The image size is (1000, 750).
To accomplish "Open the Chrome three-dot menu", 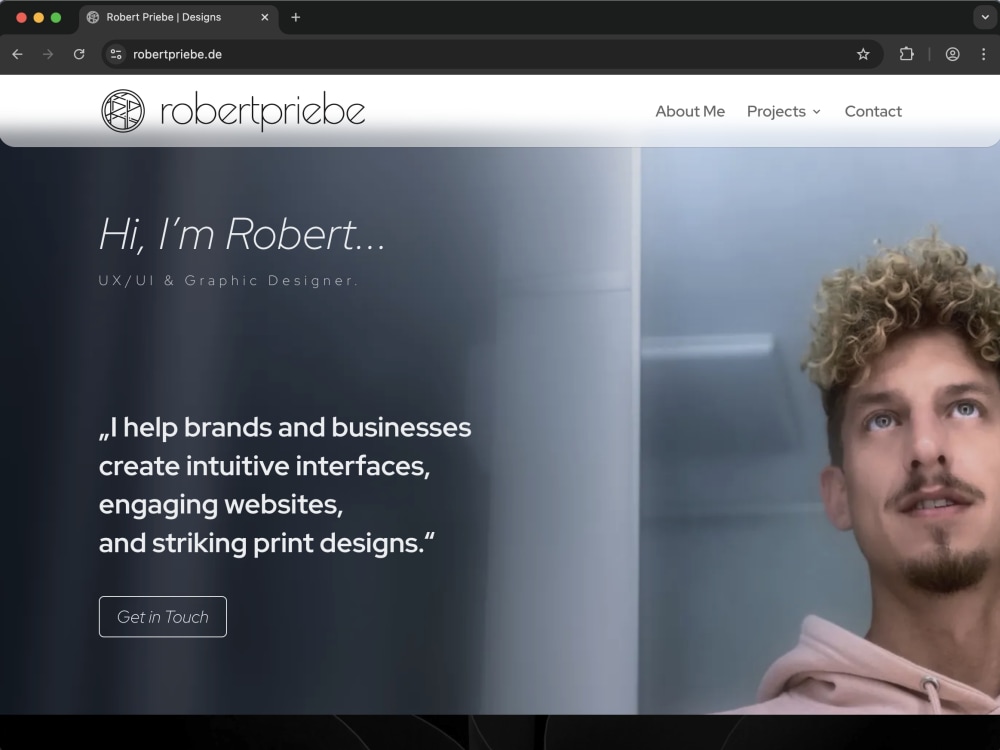I will [x=983, y=54].
